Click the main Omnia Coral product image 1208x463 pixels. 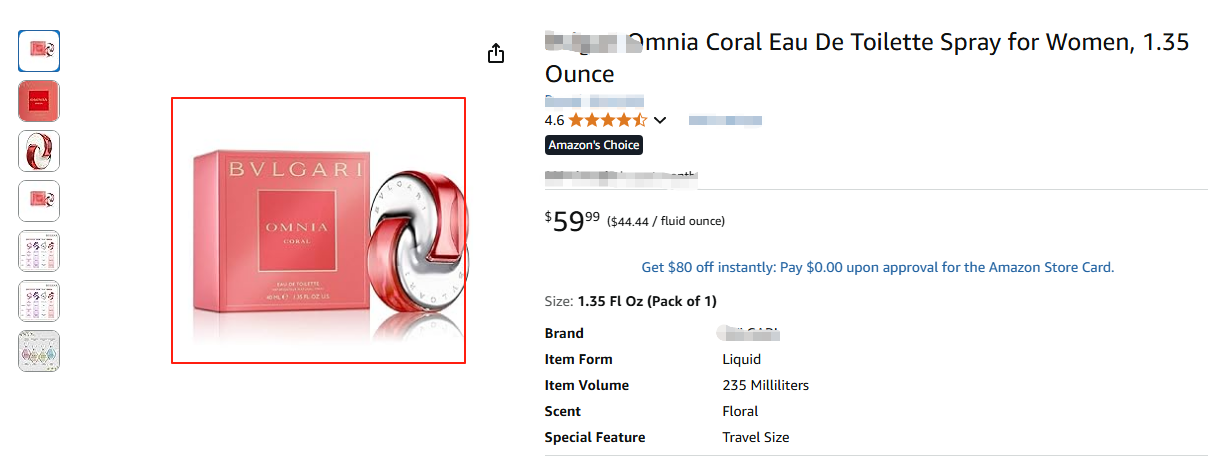(x=318, y=230)
